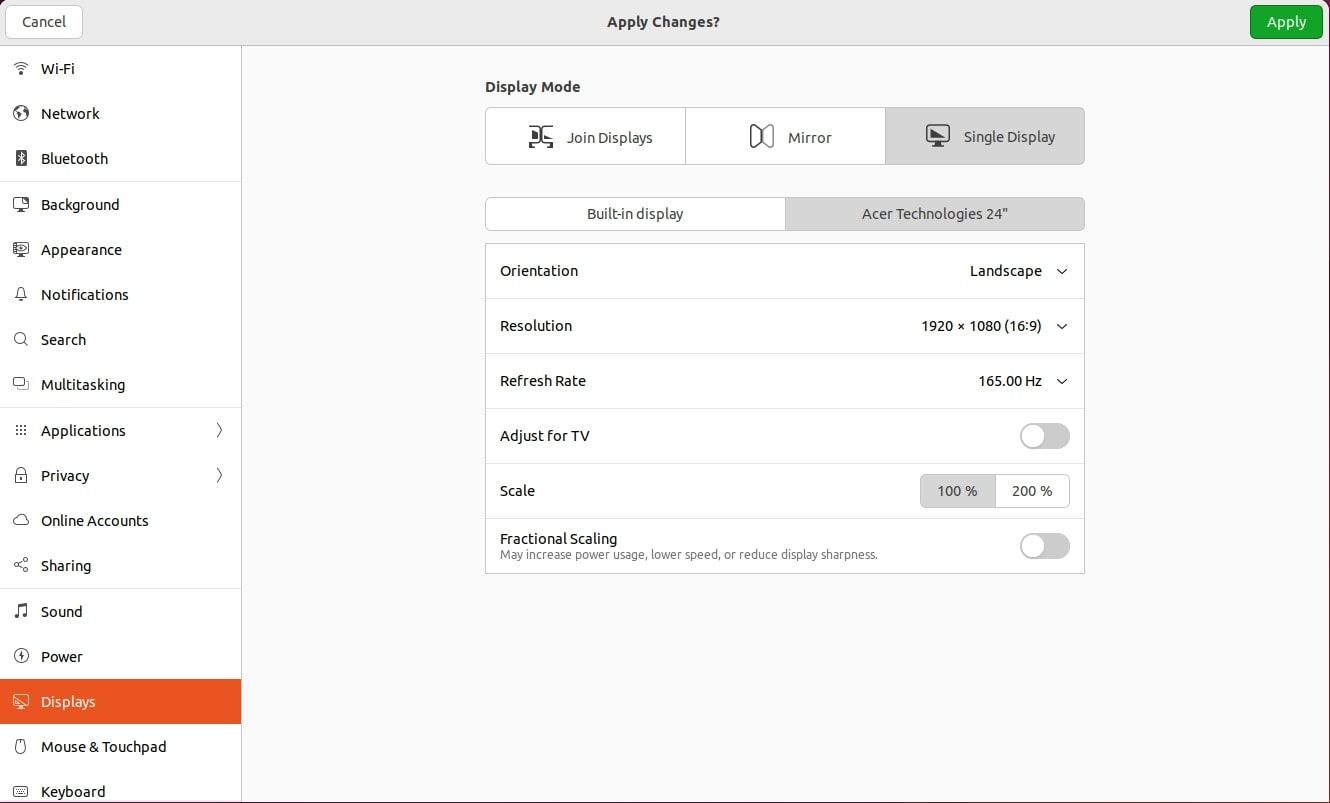Expand the Applications sidebar entry
This screenshot has height=803, width=1330.
[x=120, y=431]
